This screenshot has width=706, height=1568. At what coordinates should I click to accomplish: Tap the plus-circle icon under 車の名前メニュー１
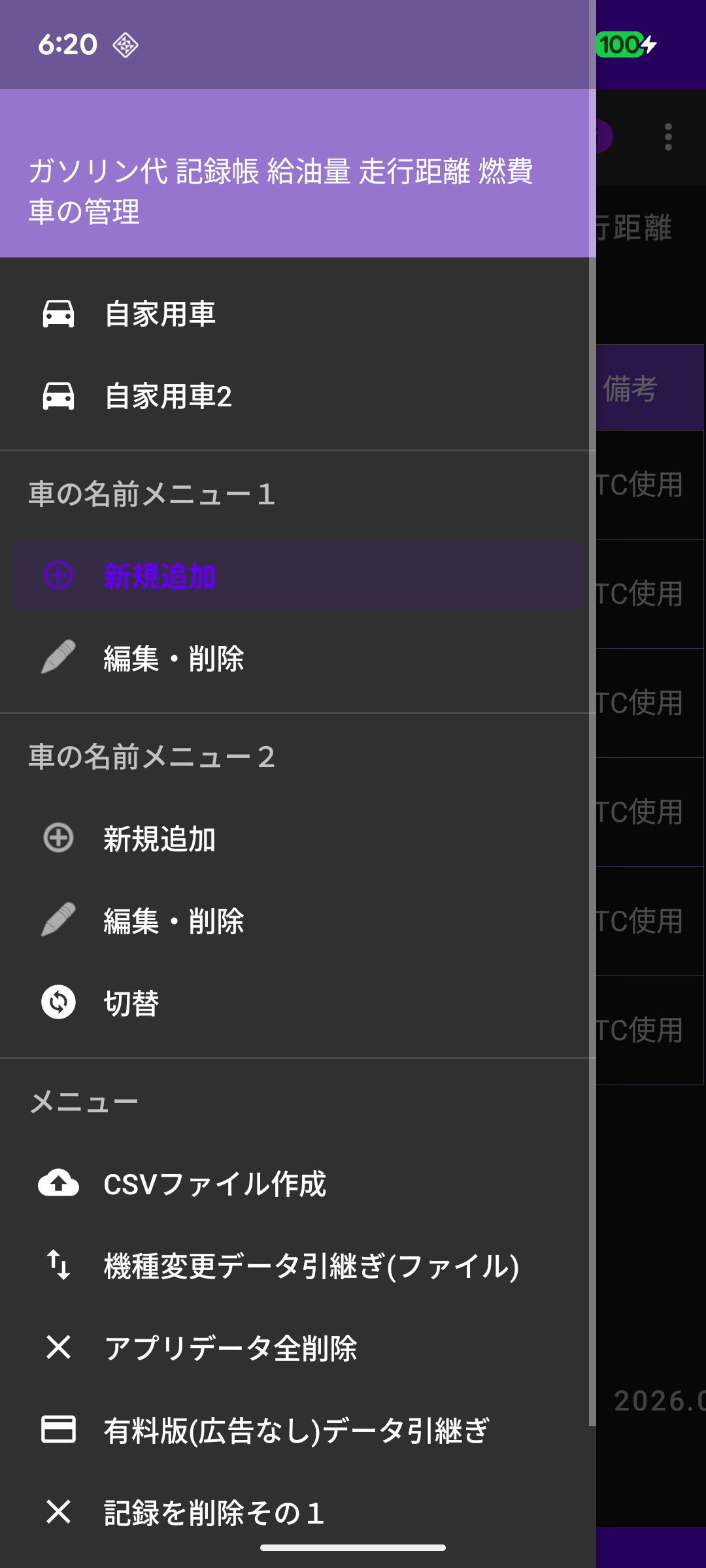coord(58,576)
